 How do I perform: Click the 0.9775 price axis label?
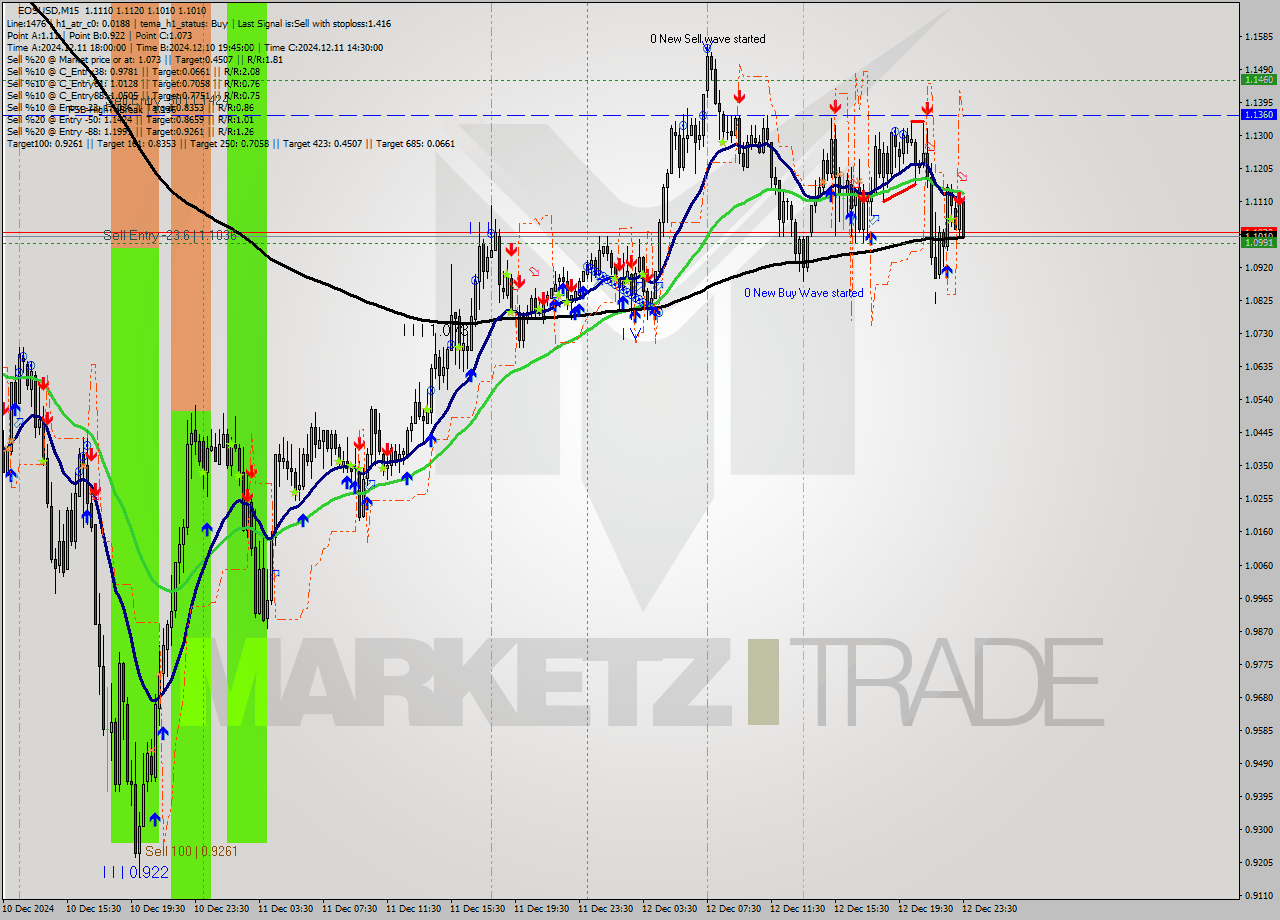1258,664
